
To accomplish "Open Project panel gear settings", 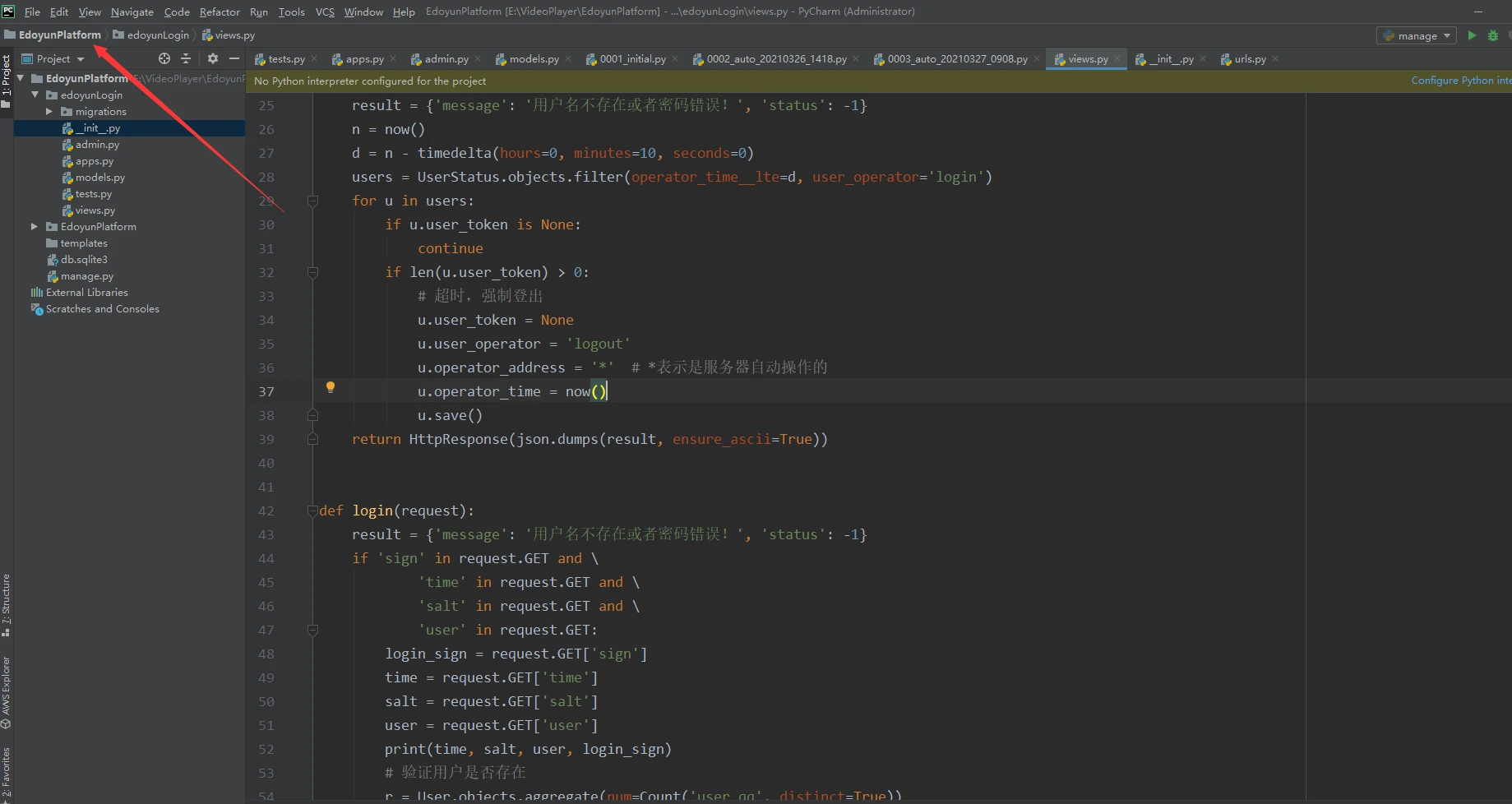I will tap(213, 58).
